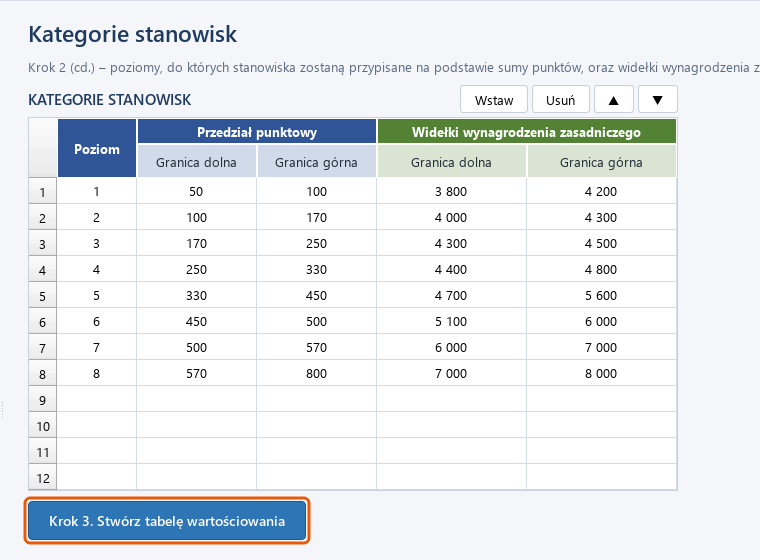Viewport: 760px width, 560px height.
Task: Select salary upper bound cell 5 600
Action: tap(601, 296)
